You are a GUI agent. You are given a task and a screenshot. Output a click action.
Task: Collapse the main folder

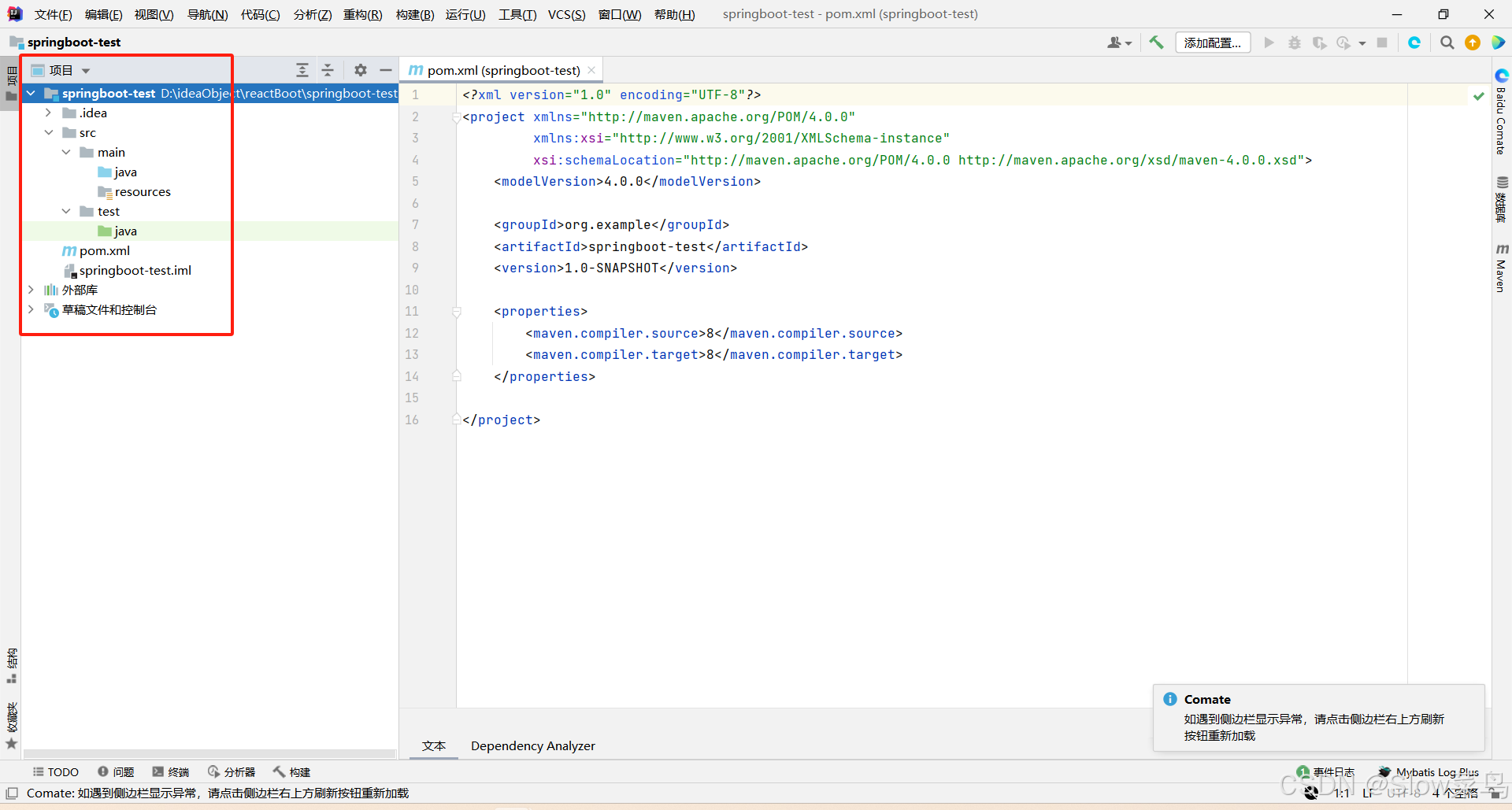click(66, 152)
